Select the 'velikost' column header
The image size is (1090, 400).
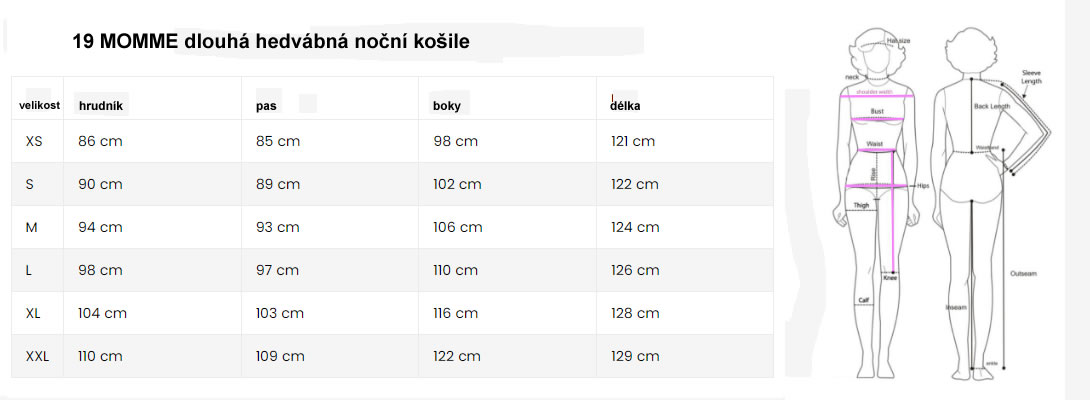(39, 105)
